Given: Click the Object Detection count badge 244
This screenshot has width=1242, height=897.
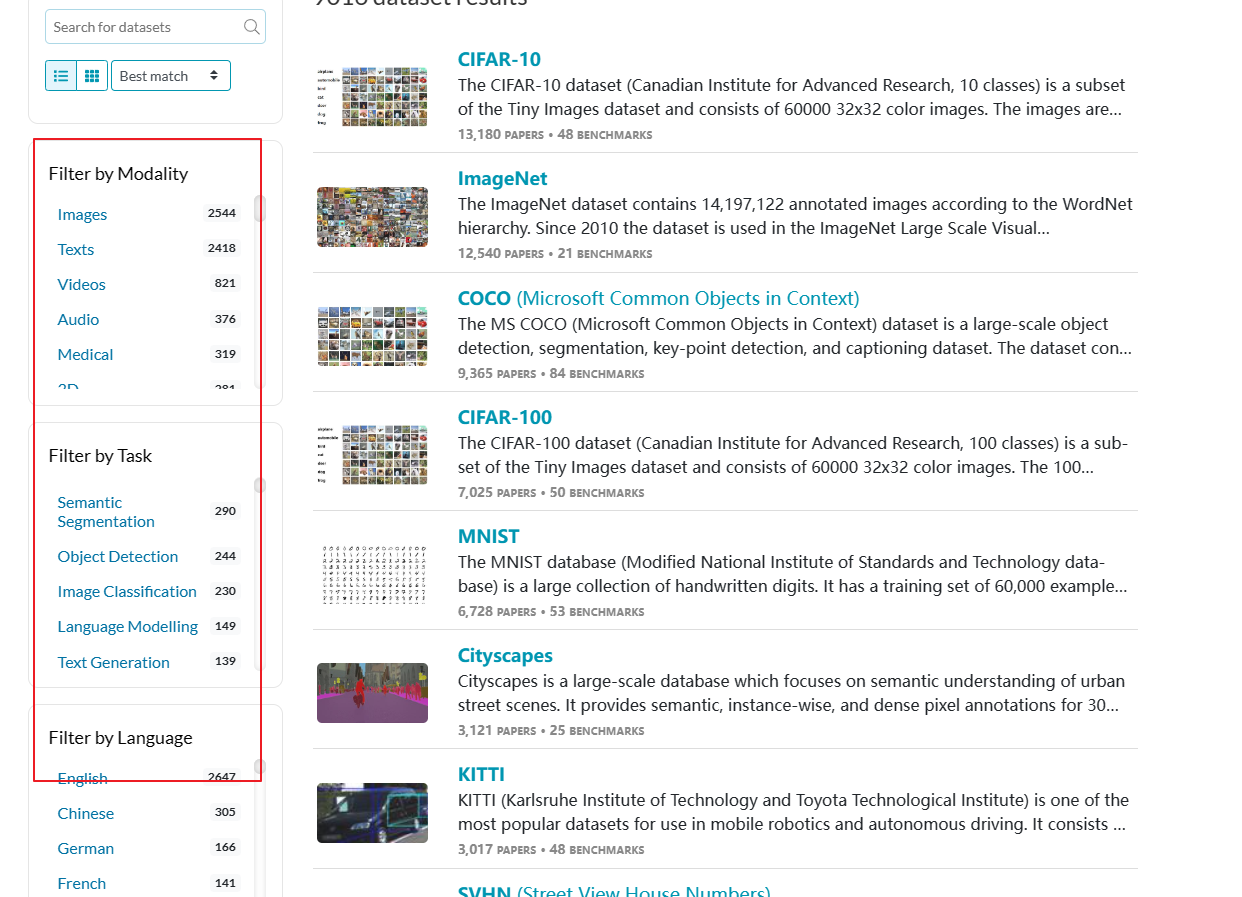Looking at the screenshot, I should coord(225,555).
